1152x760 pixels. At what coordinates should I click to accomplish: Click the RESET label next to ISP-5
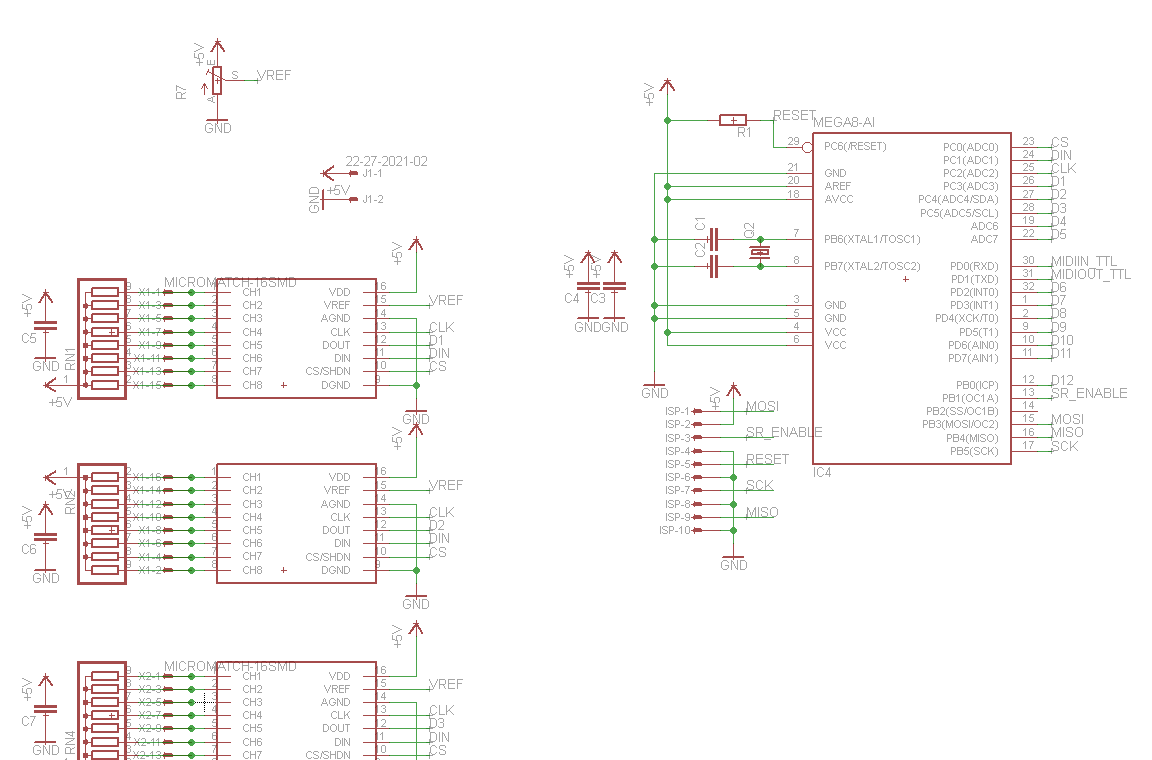767,459
